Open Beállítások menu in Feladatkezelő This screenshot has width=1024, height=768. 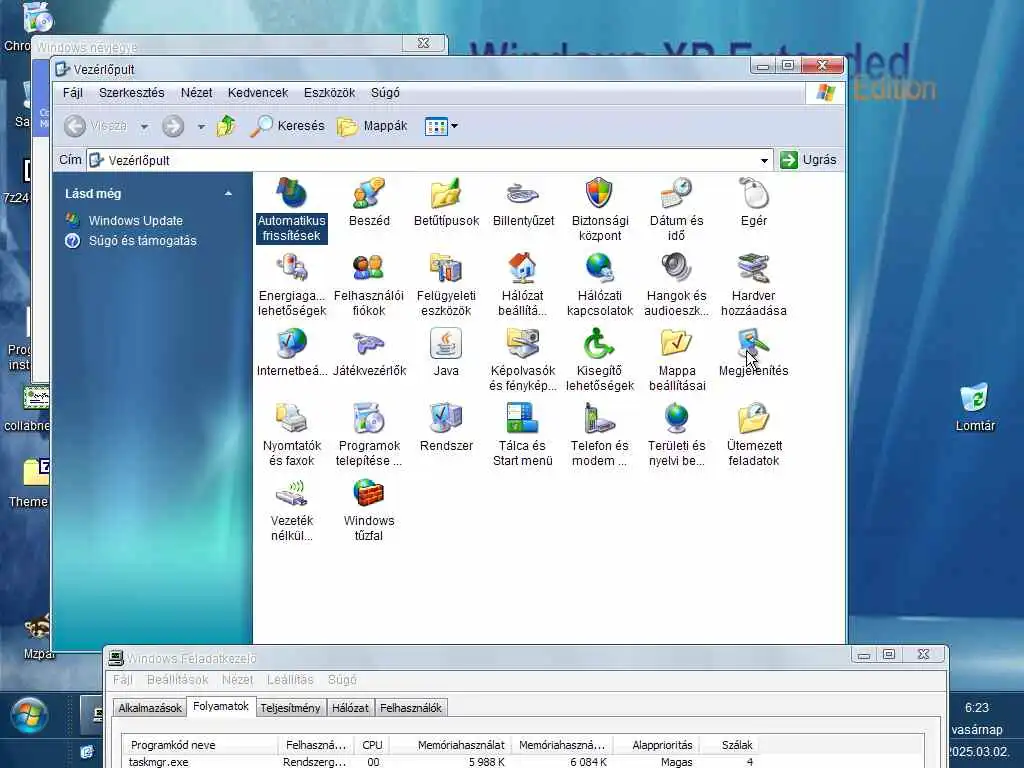[x=178, y=680]
